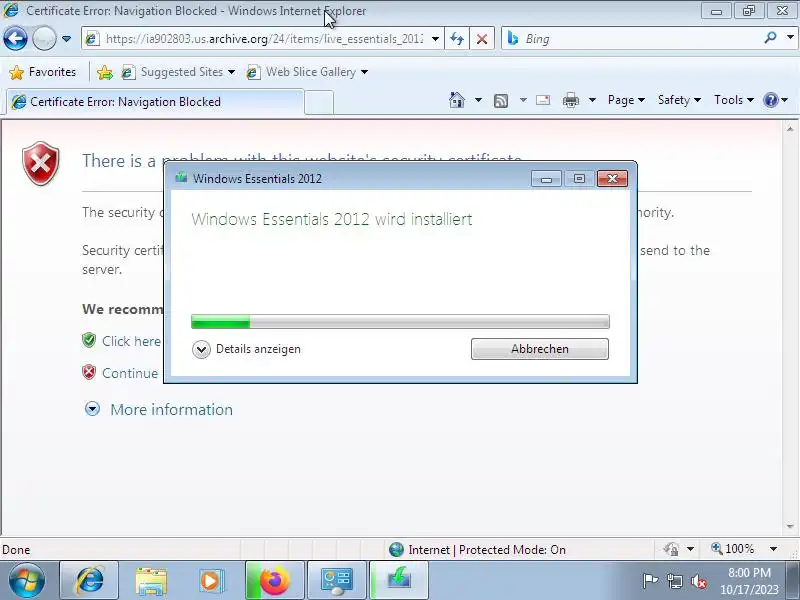Click the status bar privacy report icon
Viewport: 800px width, 600px height.
coord(671,549)
